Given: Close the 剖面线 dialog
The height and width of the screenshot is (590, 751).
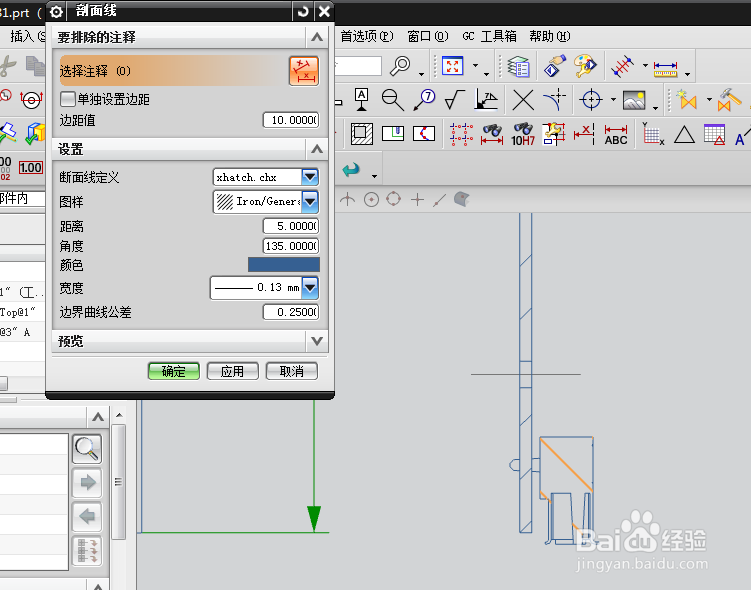Looking at the screenshot, I should (x=324, y=11).
